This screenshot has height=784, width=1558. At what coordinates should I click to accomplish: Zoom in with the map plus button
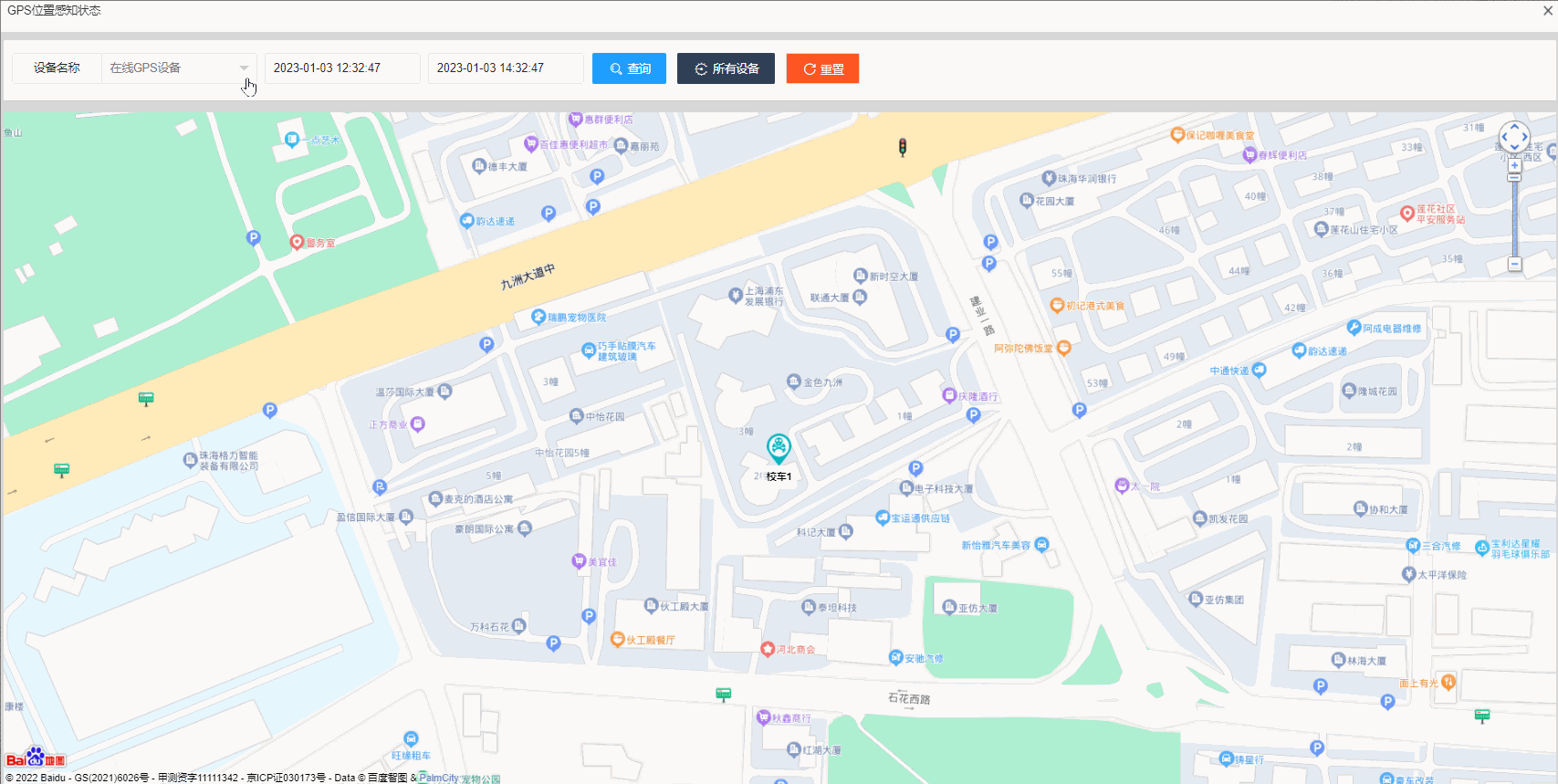click(1514, 165)
